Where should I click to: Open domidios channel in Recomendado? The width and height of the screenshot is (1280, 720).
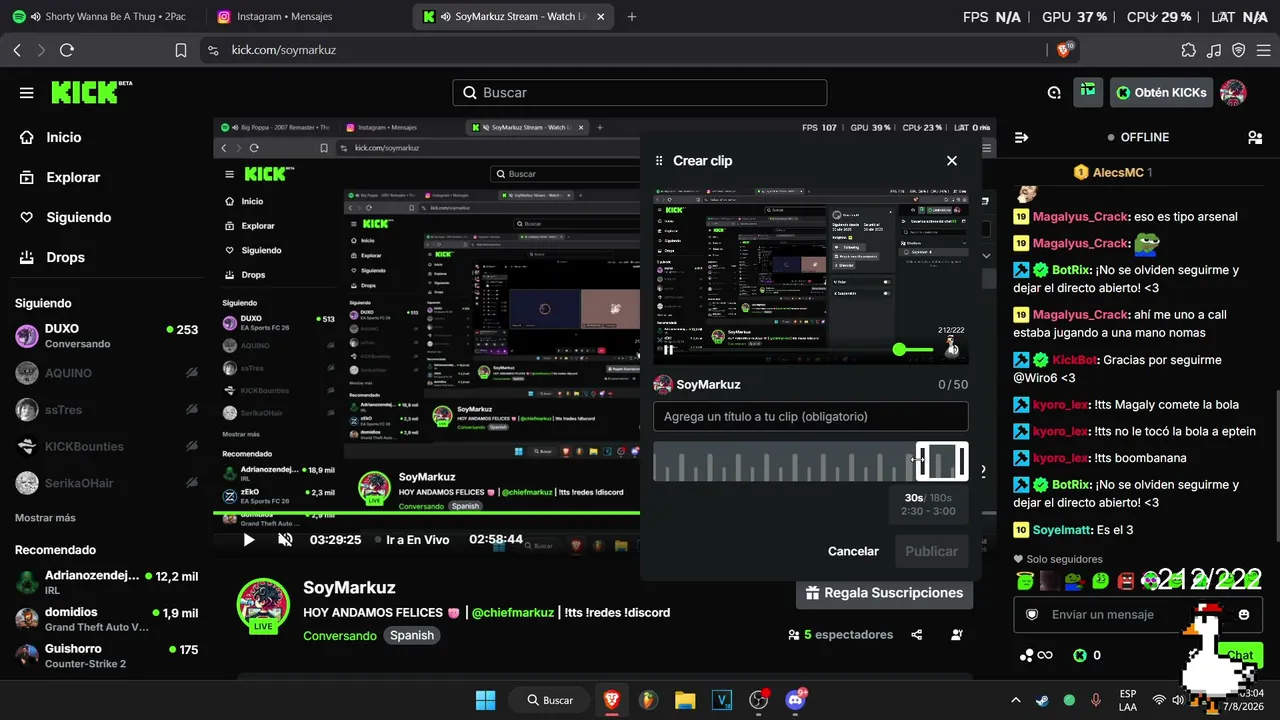(106, 619)
